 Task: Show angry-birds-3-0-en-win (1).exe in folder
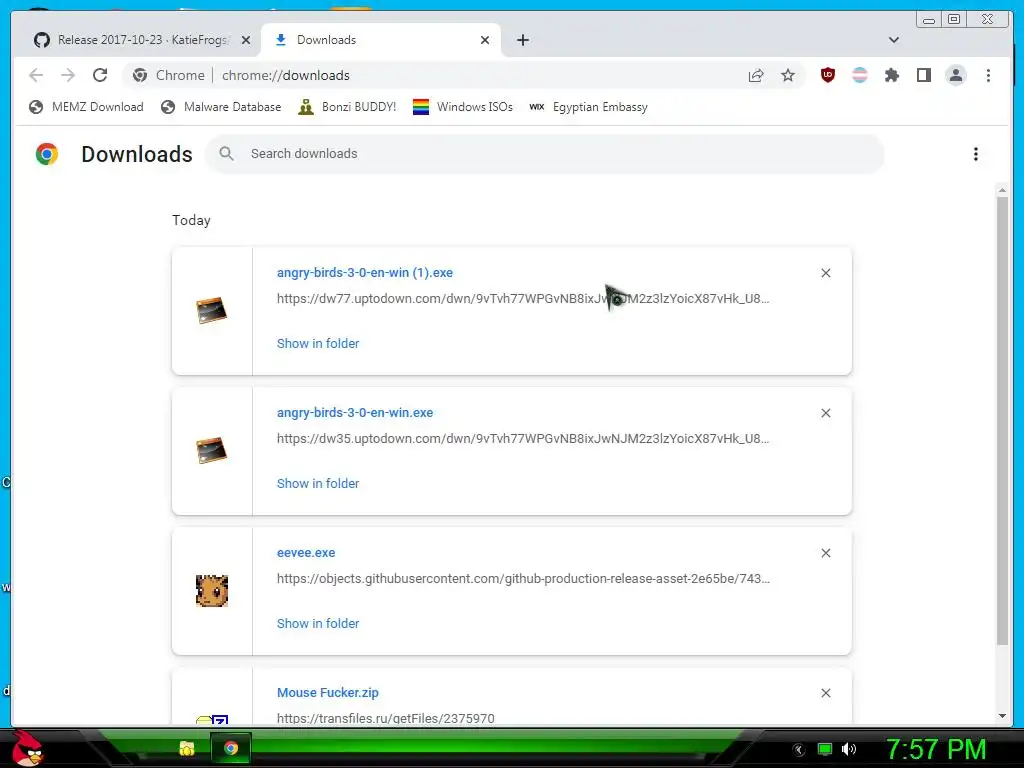pyautogui.click(x=318, y=344)
